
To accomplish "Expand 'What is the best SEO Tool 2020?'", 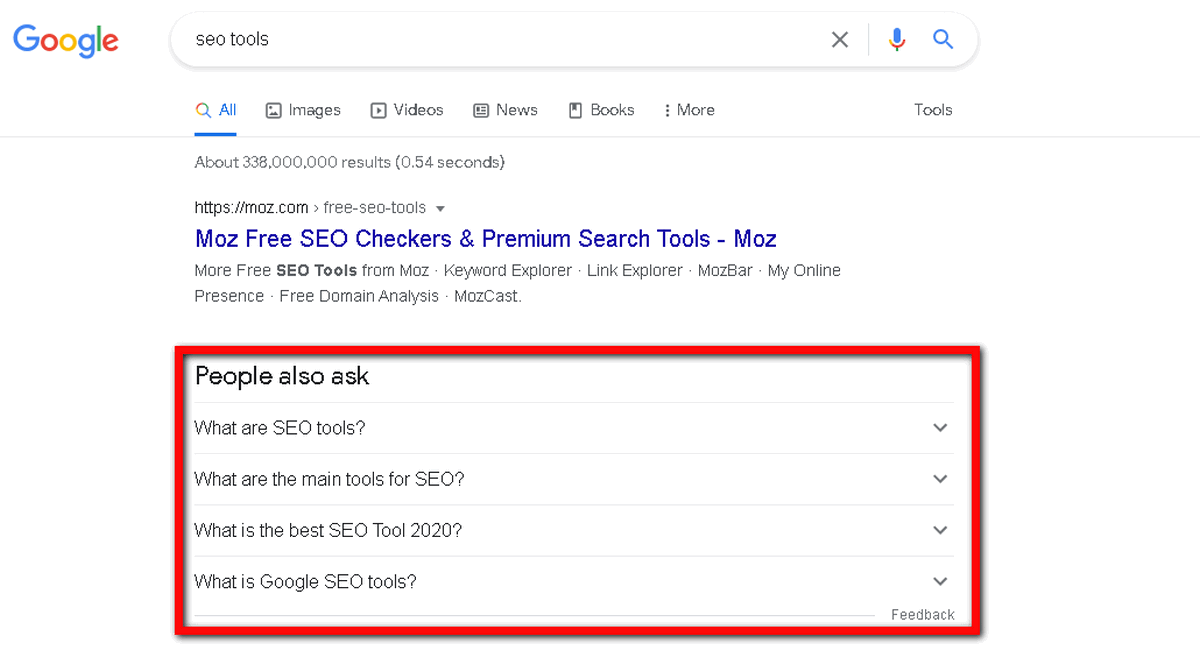I will pos(574,530).
